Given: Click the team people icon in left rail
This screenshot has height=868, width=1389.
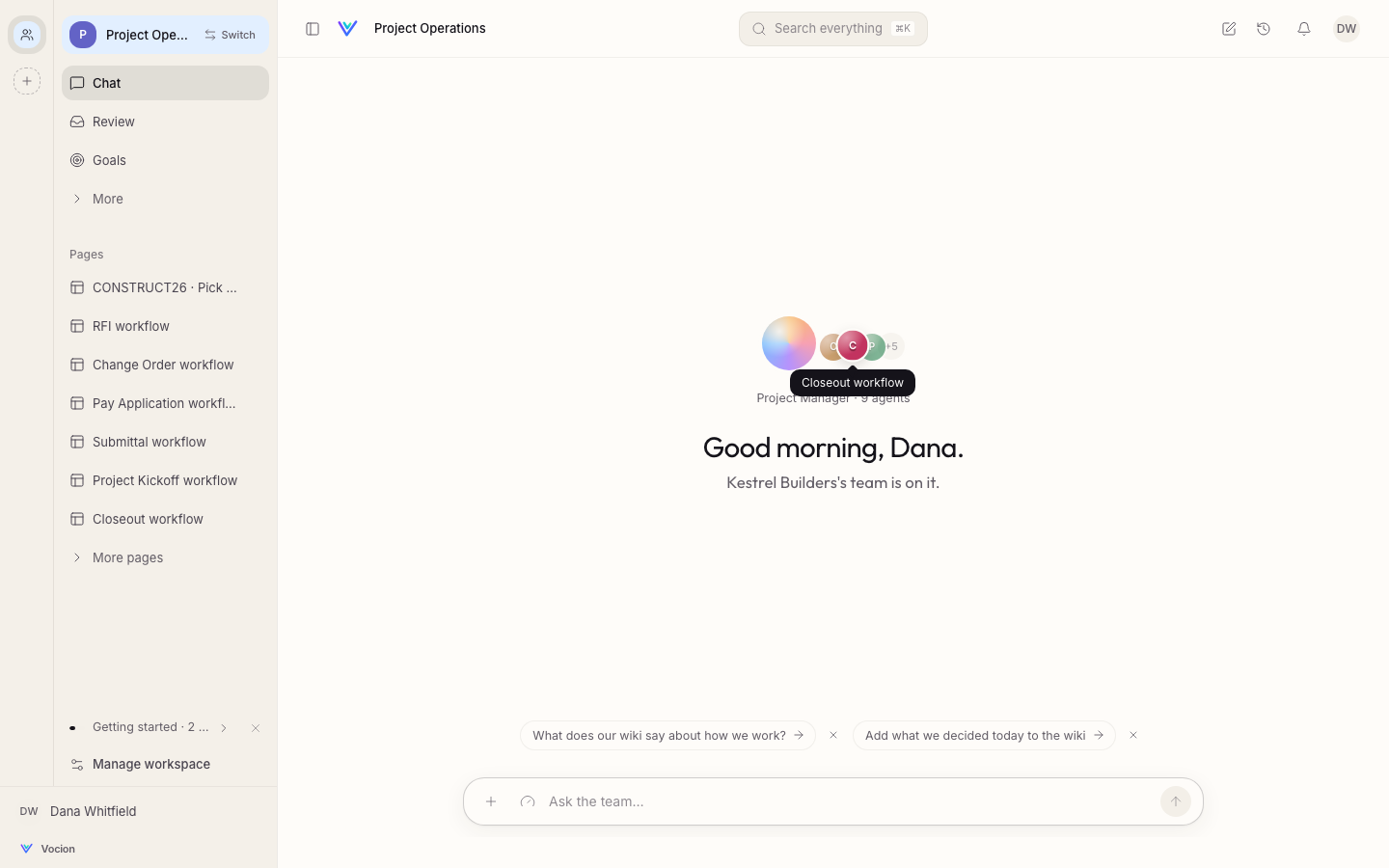Looking at the screenshot, I should (27, 35).
